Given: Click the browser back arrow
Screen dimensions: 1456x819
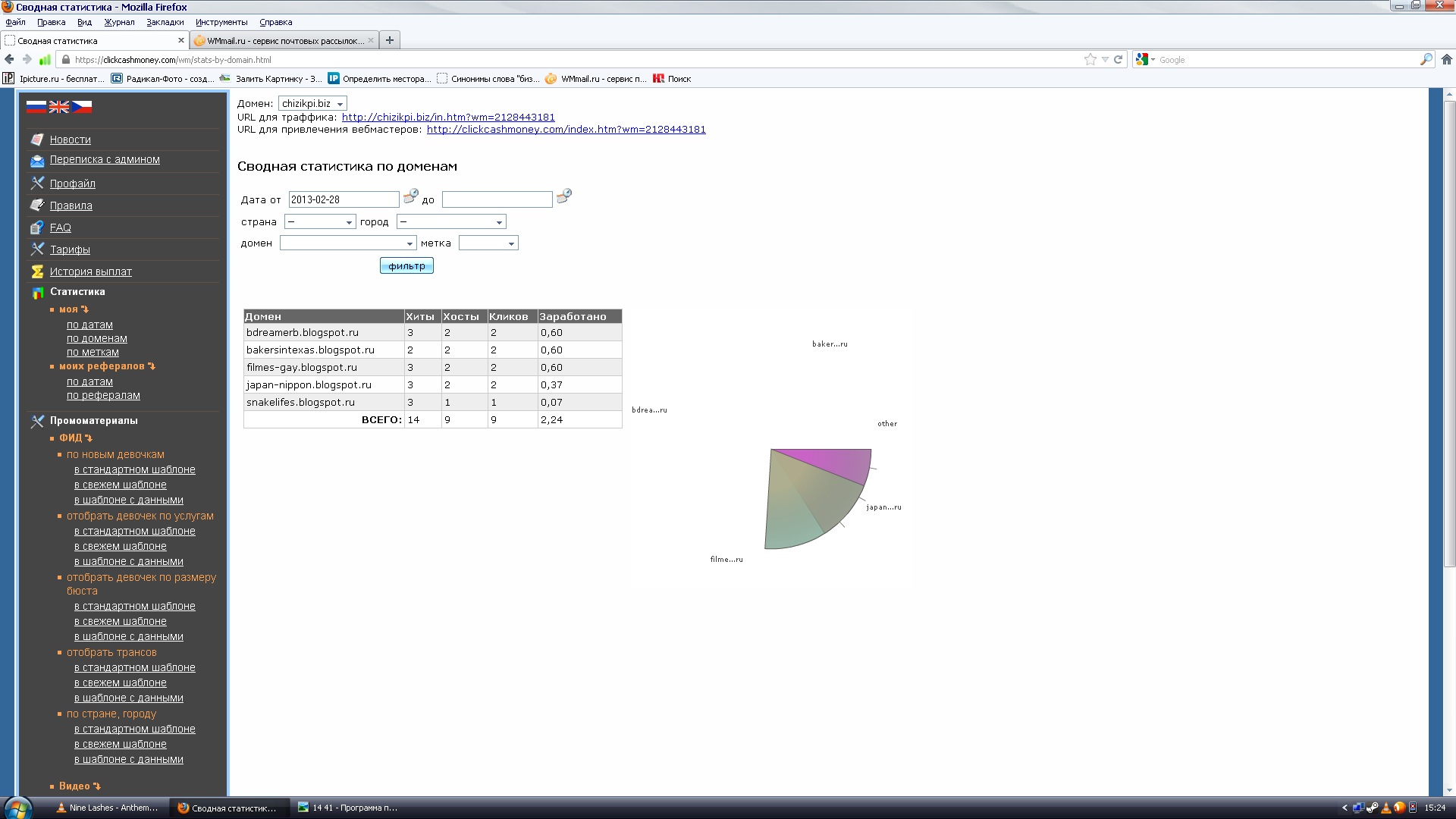Looking at the screenshot, I should click(9, 59).
